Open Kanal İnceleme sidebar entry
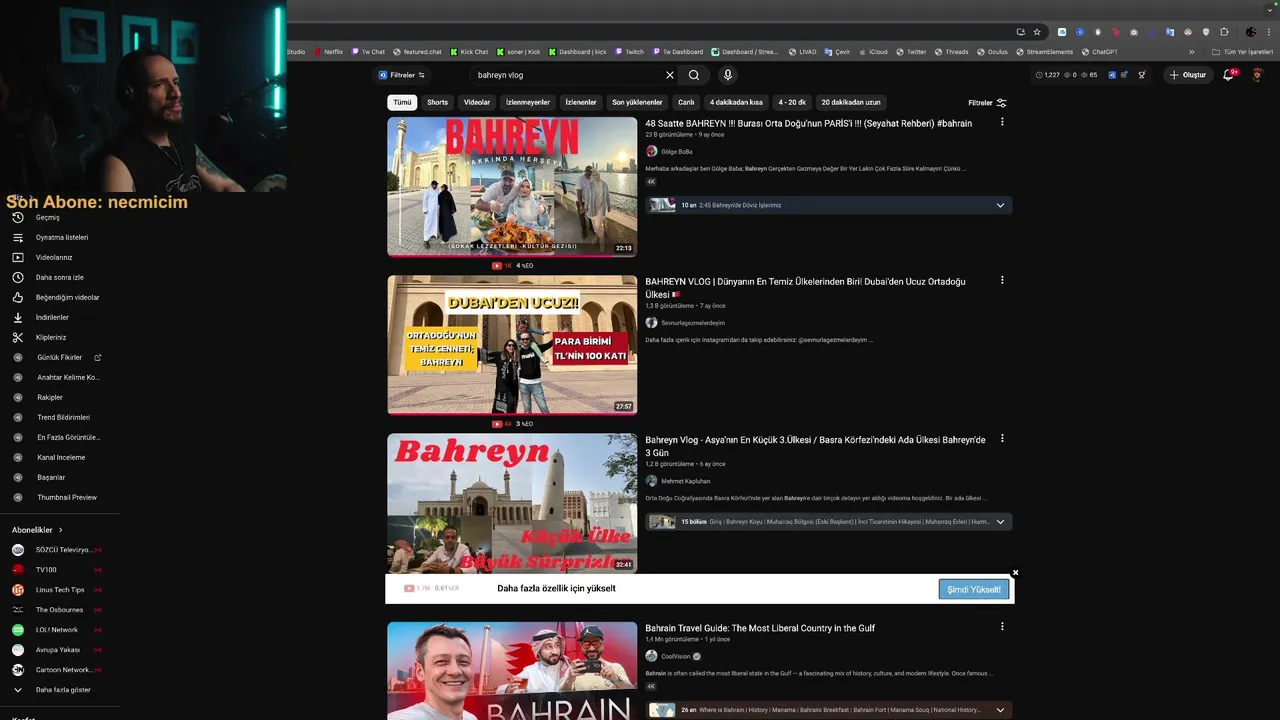The height and width of the screenshot is (720, 1280). pos(60,457)
